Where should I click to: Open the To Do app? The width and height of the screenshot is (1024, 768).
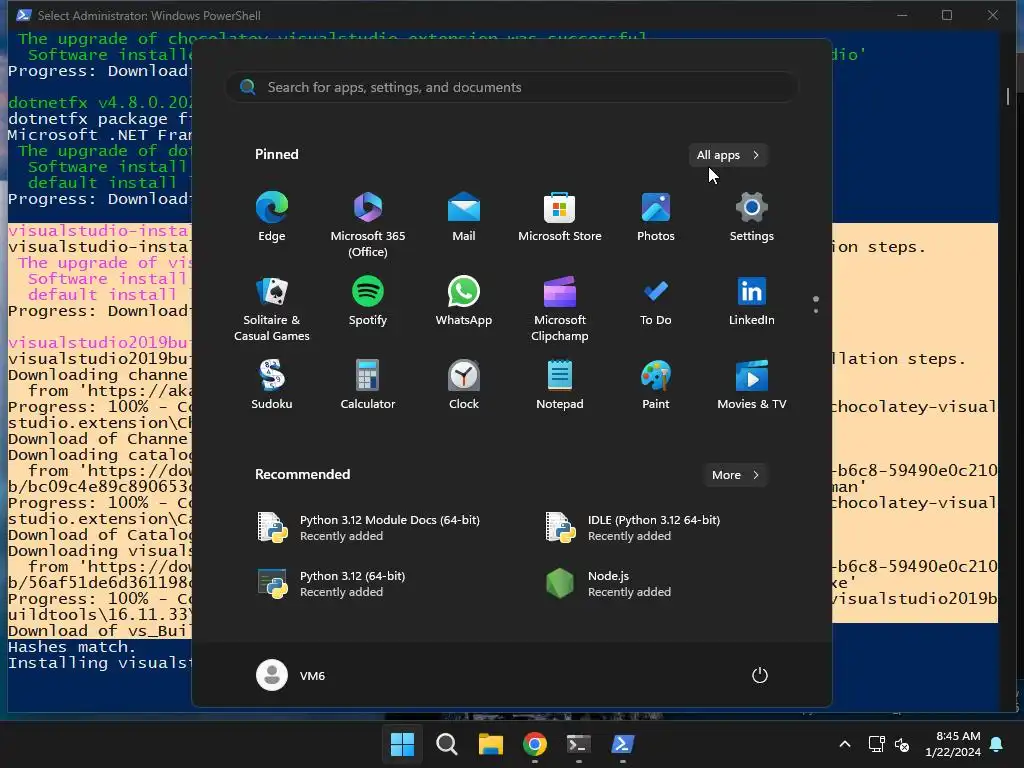coord(656,302)
